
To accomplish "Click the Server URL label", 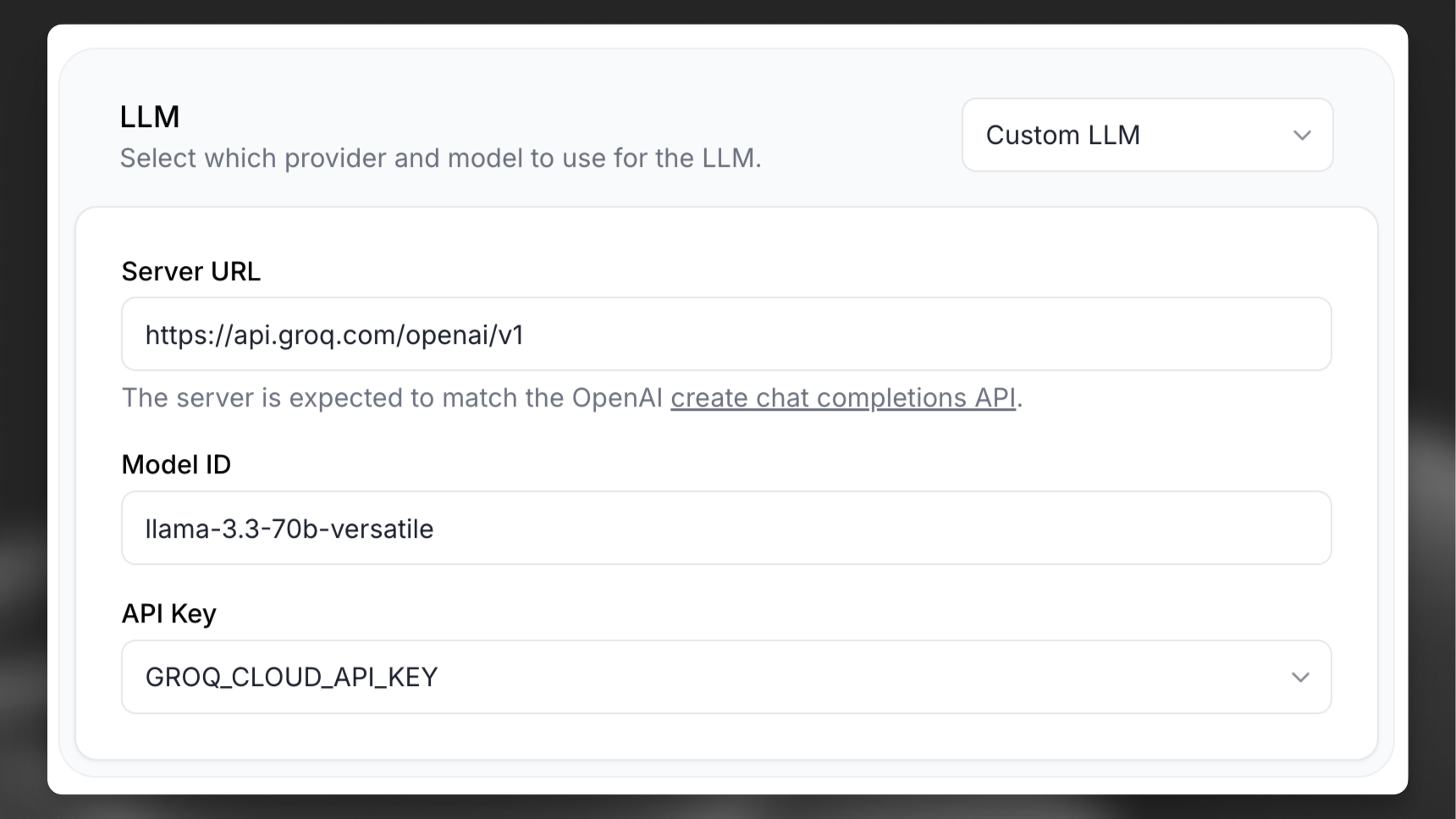I will click(x=191, y=271).
